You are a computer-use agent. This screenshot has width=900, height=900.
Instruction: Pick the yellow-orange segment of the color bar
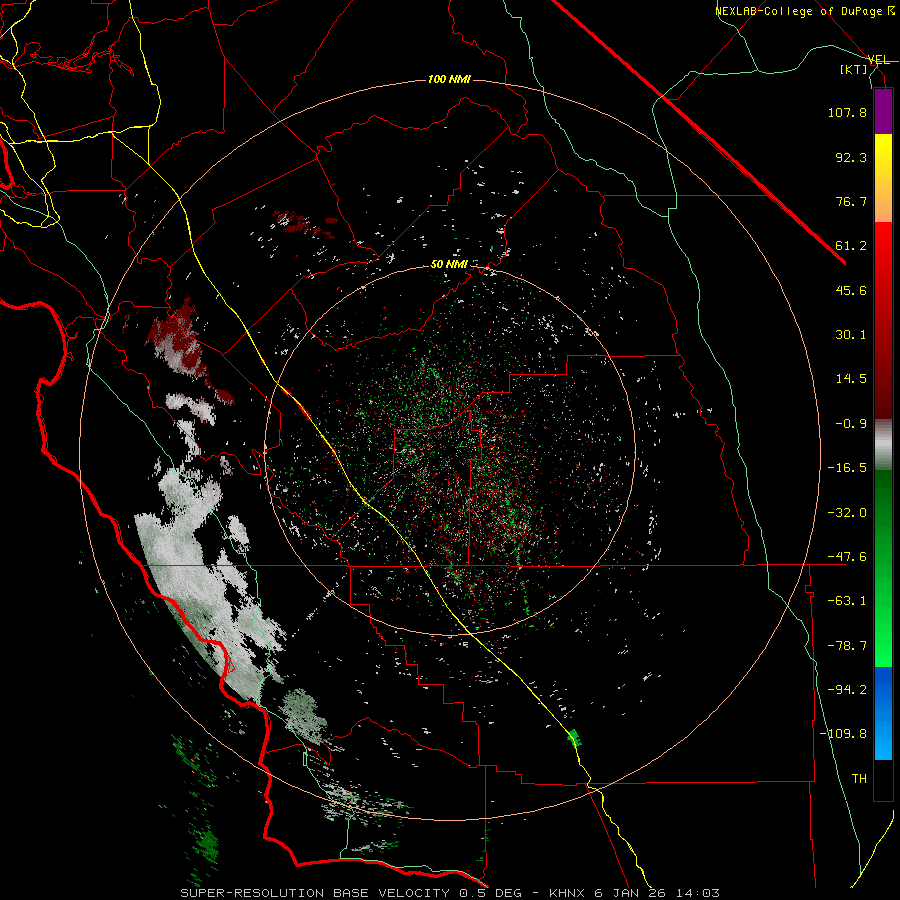tap(883, 178)
